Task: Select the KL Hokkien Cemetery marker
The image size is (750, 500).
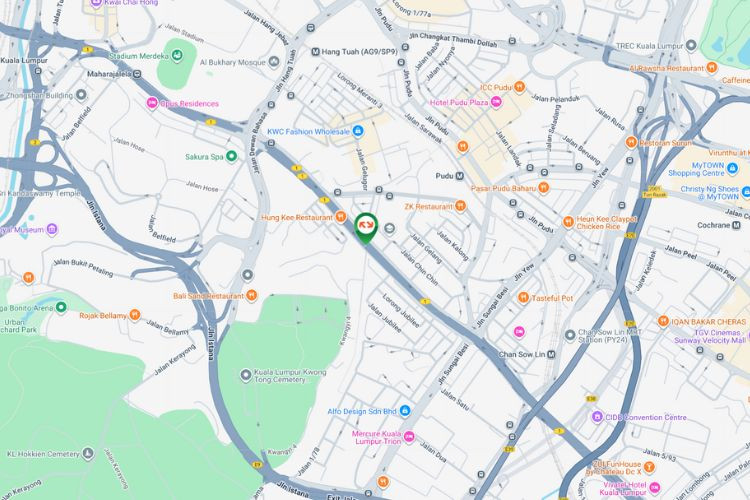Action: point(88,453)
